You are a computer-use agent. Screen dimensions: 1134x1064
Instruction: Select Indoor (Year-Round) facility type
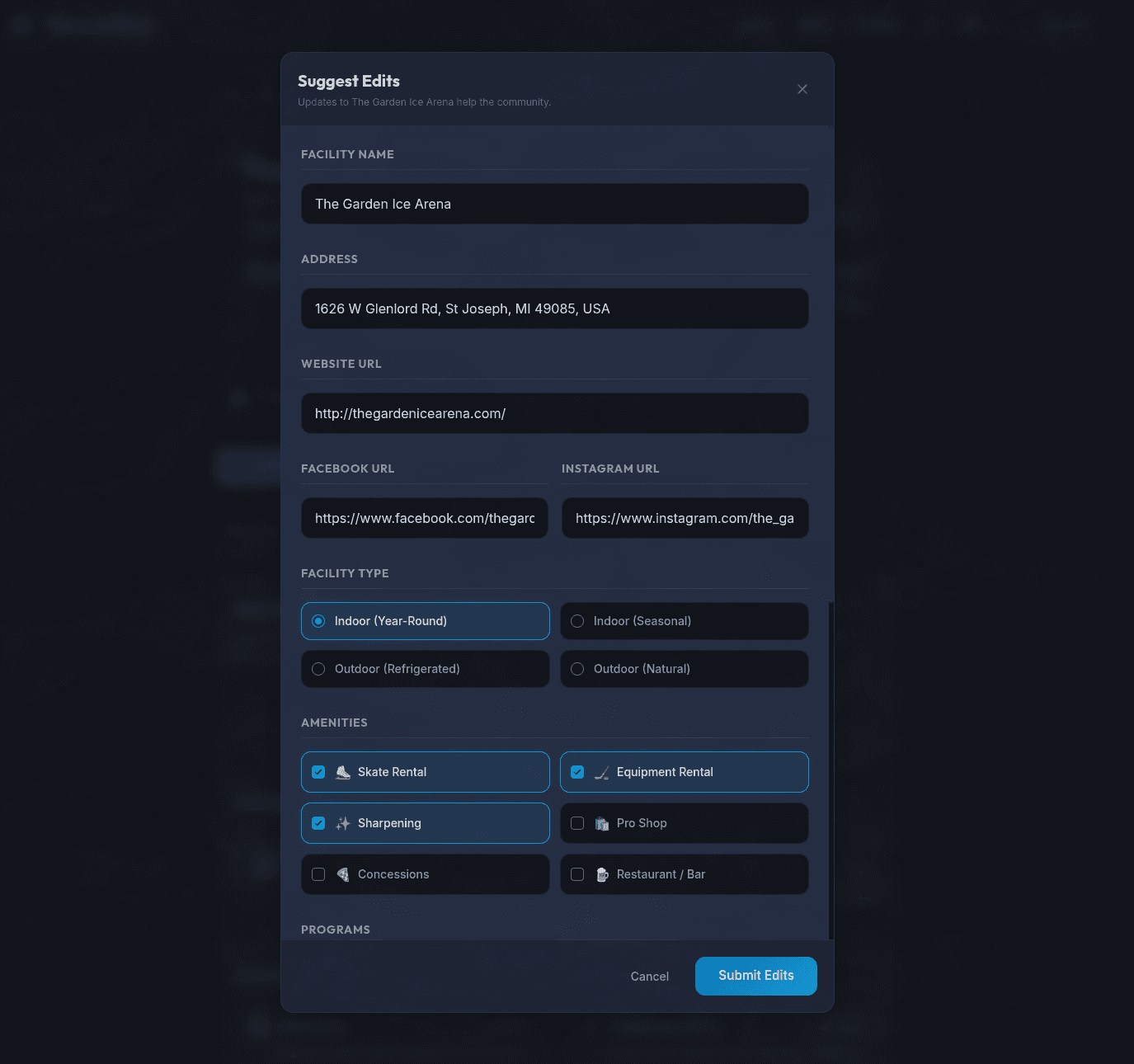pos(426,621)
